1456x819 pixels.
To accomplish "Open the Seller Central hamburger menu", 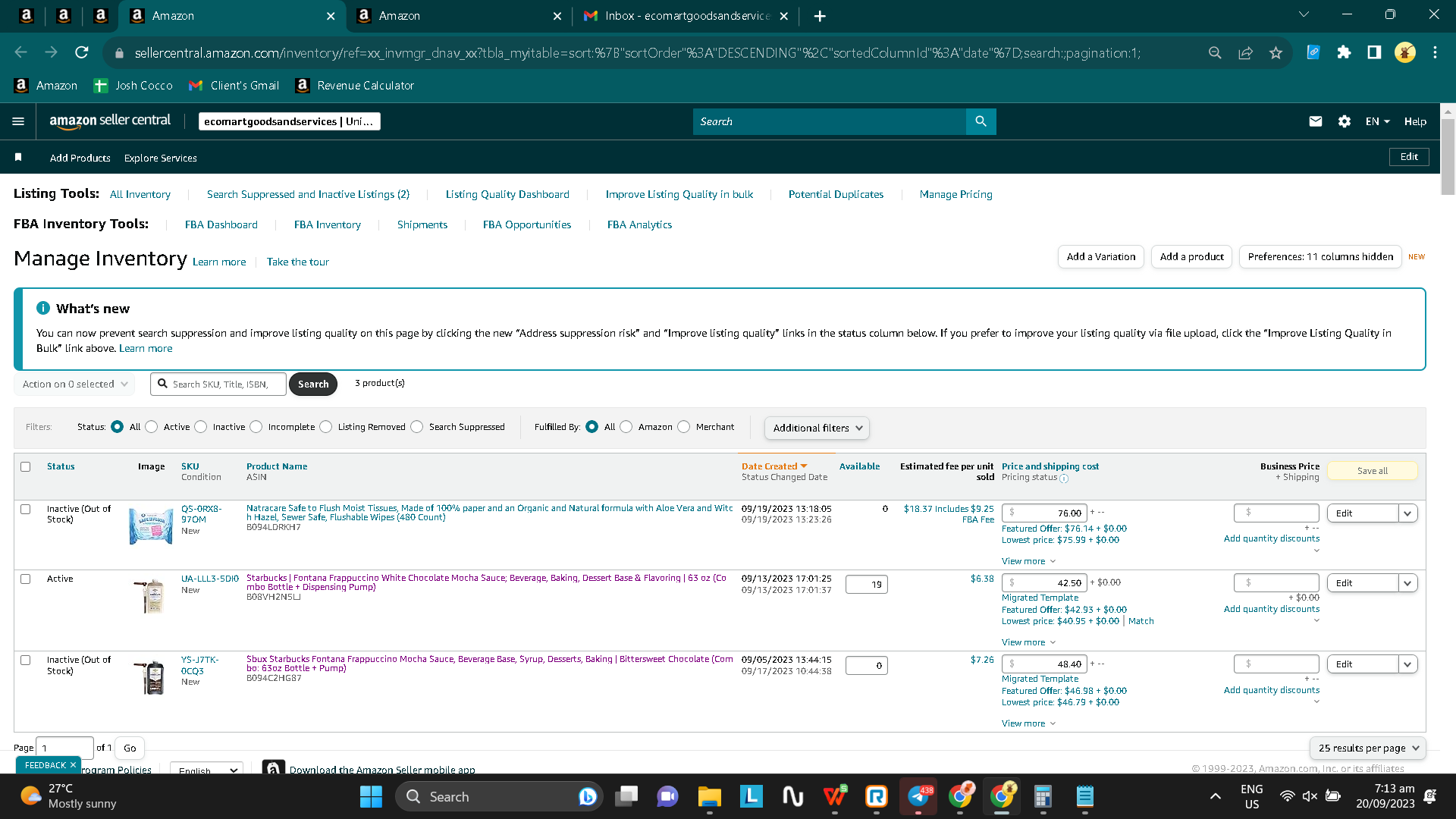I will 18,121.
